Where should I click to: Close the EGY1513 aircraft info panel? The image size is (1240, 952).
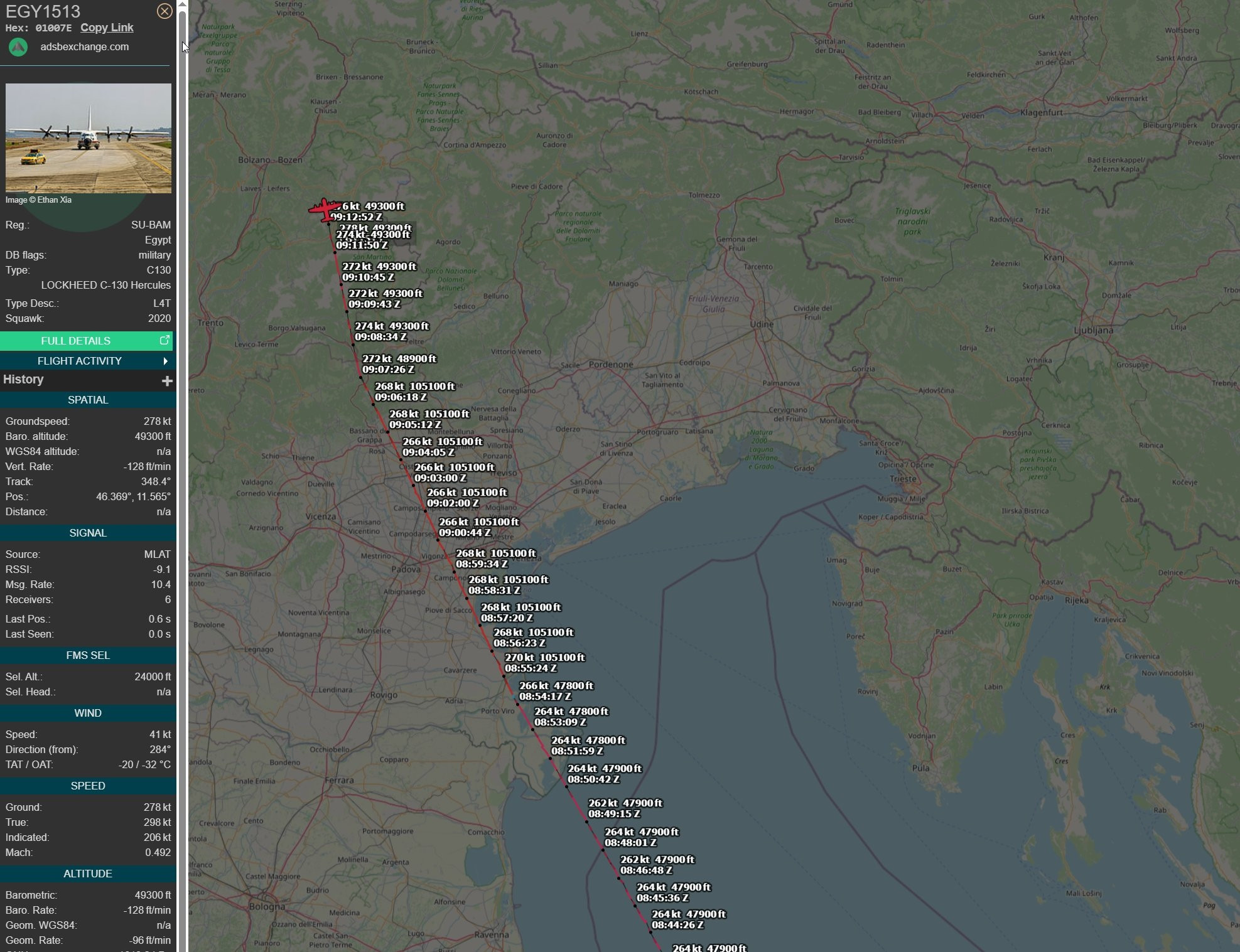coord(164,11)
